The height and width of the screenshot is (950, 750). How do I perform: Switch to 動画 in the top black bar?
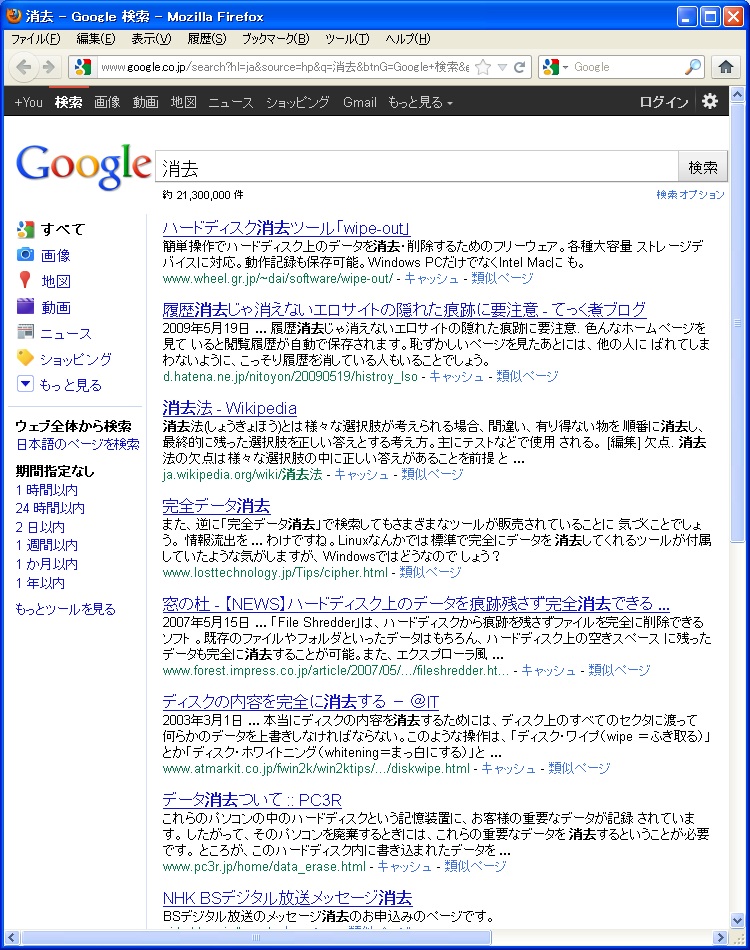[145, 102]
